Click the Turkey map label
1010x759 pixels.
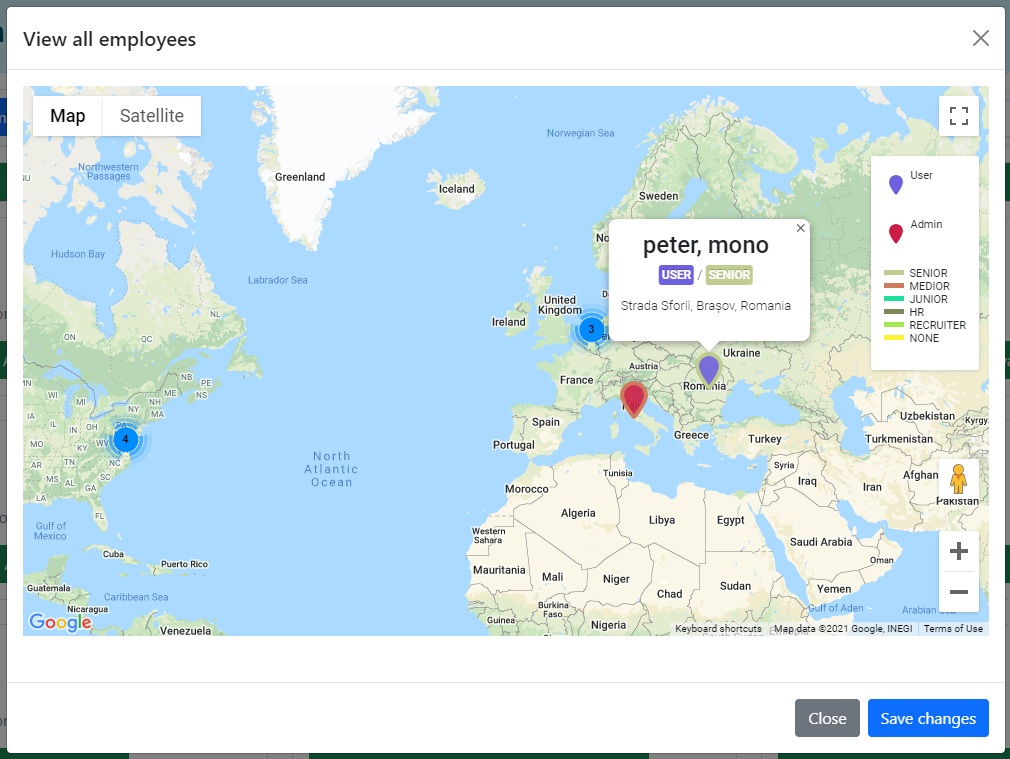[x=765, y=439]
